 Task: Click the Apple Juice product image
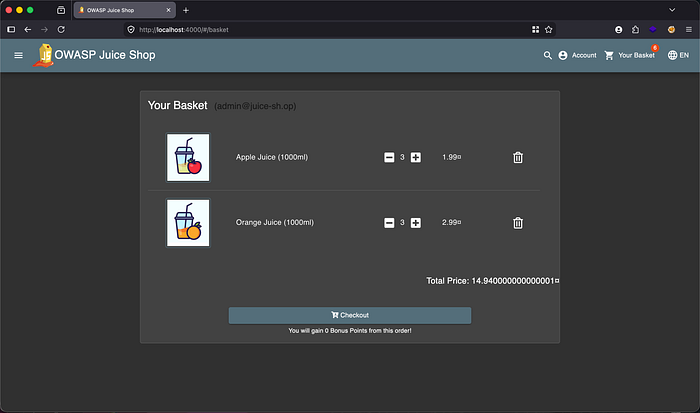[x=188, y=157]
